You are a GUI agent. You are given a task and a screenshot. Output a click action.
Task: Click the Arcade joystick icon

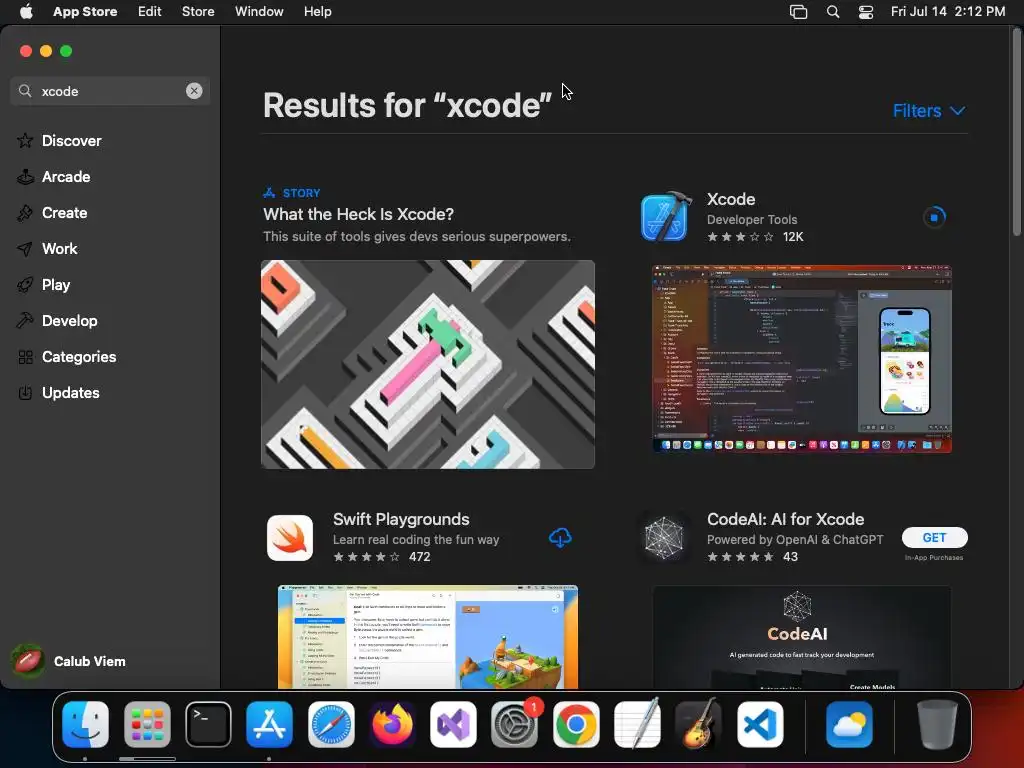pyautogui.click(x=25, y=176)
